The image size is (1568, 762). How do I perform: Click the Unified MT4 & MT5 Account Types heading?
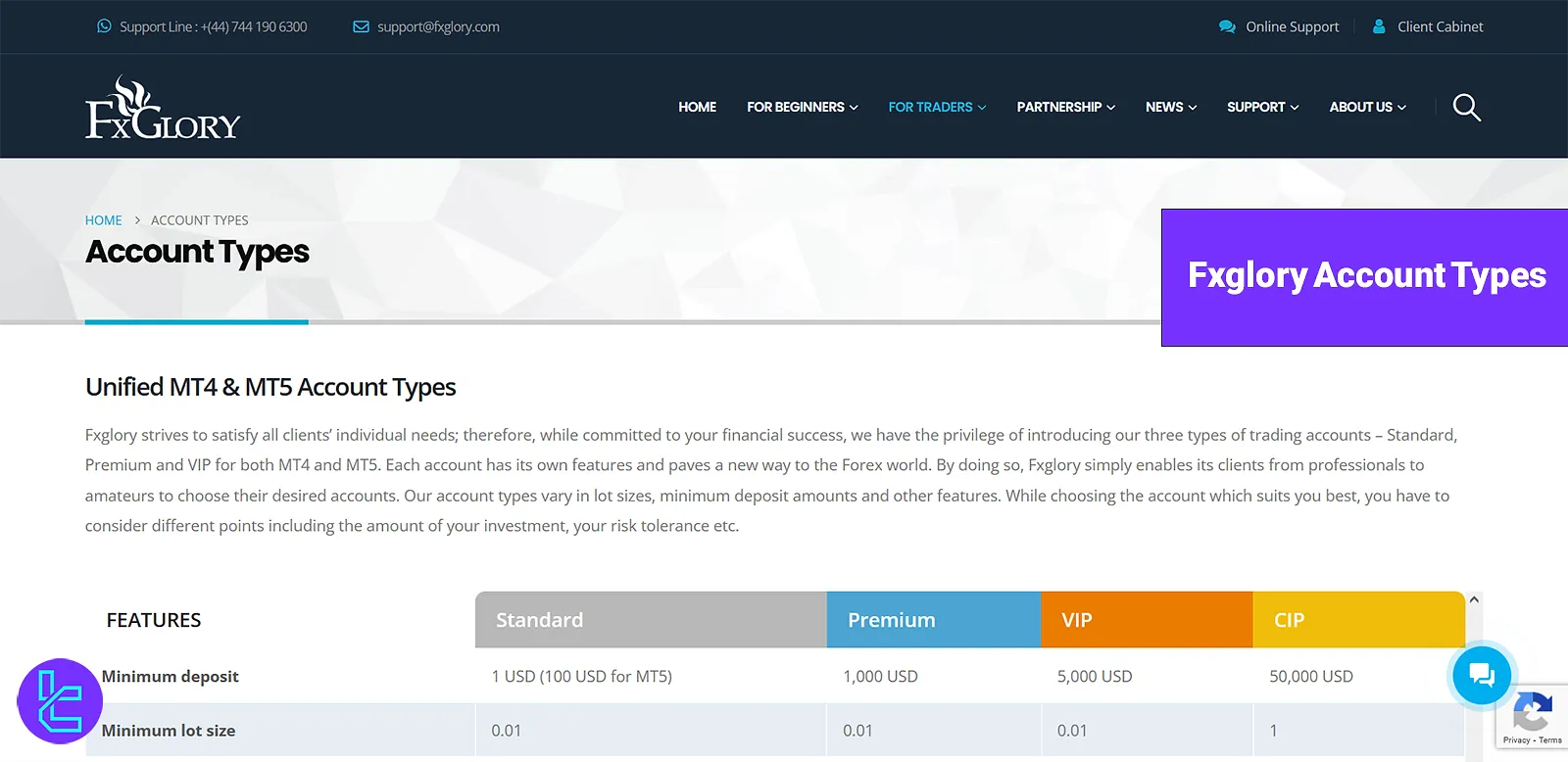tap(270, 387)
